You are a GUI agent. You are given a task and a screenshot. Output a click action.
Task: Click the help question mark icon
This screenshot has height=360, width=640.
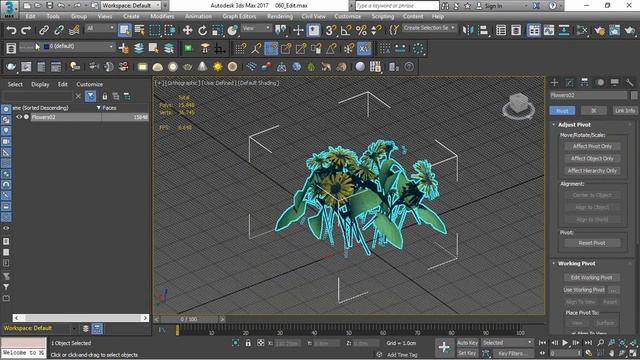[x=409, y=67]
